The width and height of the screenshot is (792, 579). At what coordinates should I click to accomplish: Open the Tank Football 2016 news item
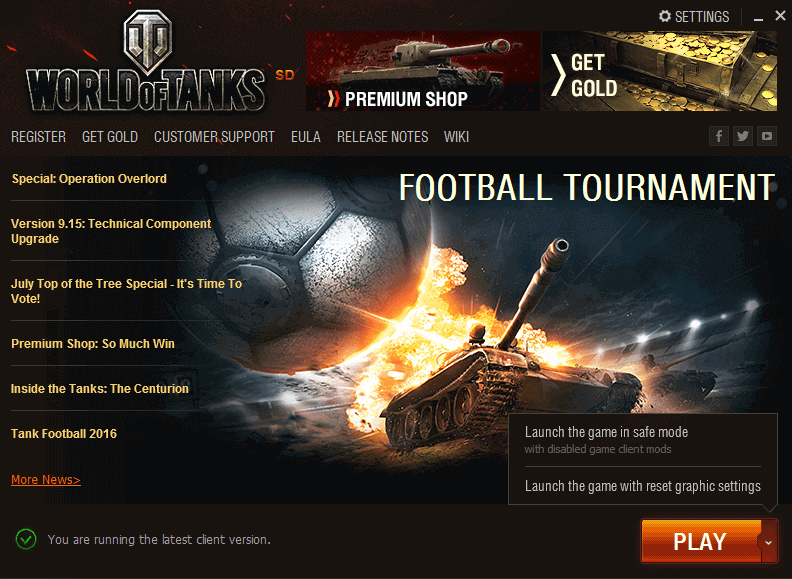pos(64,433)
